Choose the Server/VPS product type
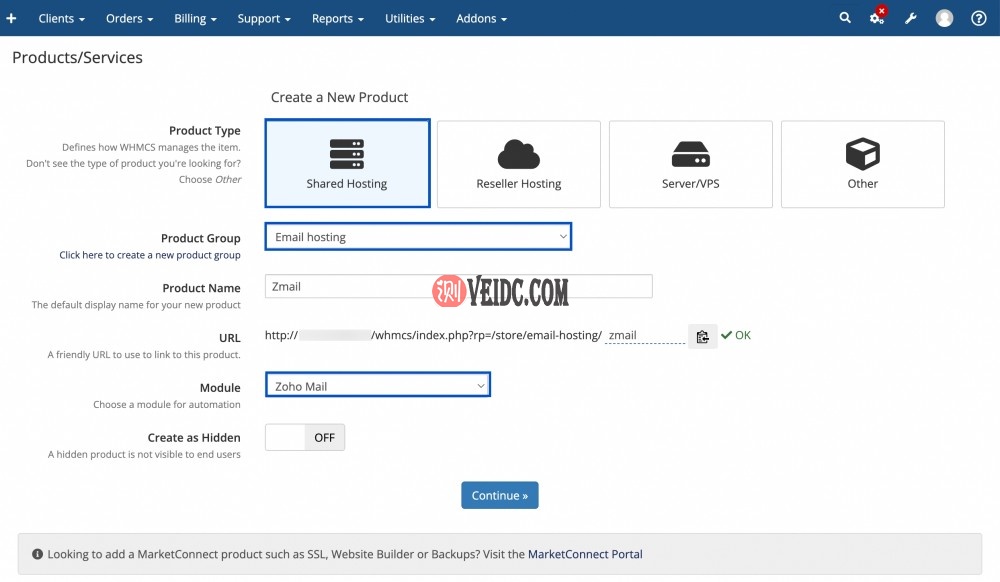This screenshot has height=582, width=1000. point(691,164)
